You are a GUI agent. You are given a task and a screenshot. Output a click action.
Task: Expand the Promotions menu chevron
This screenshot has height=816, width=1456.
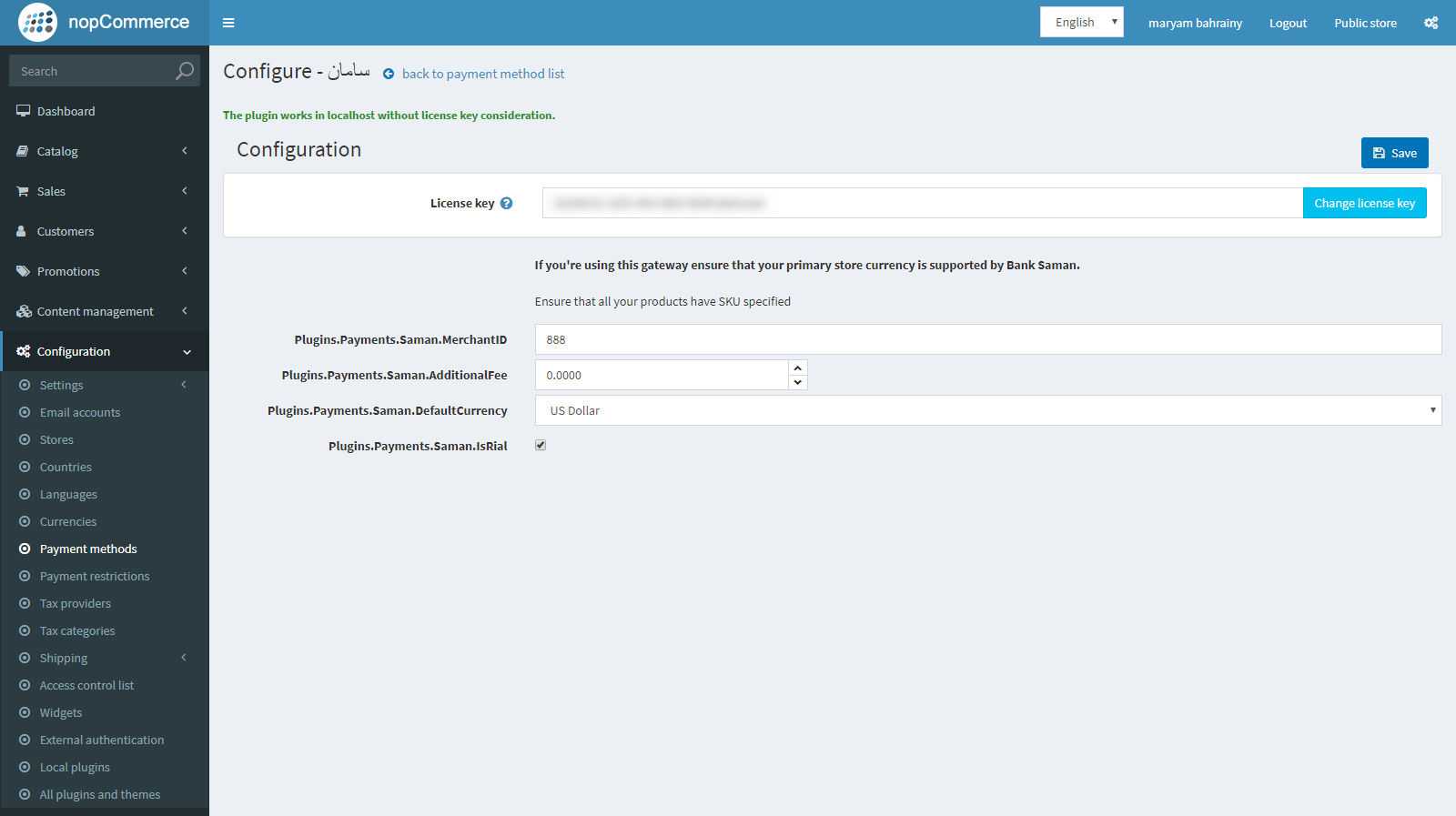(x=185, y=271)
